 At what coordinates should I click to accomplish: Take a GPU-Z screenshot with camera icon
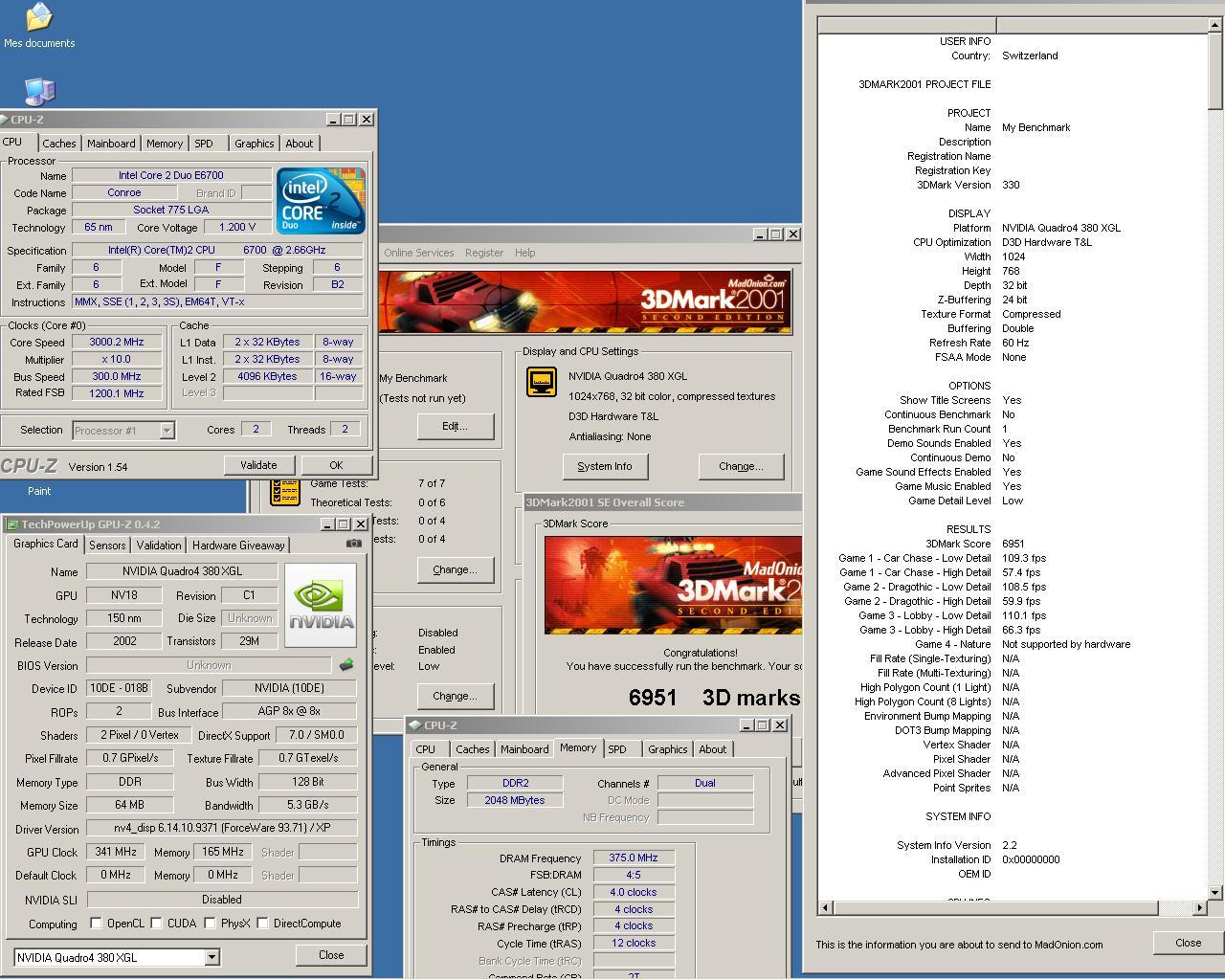(353, 544)
